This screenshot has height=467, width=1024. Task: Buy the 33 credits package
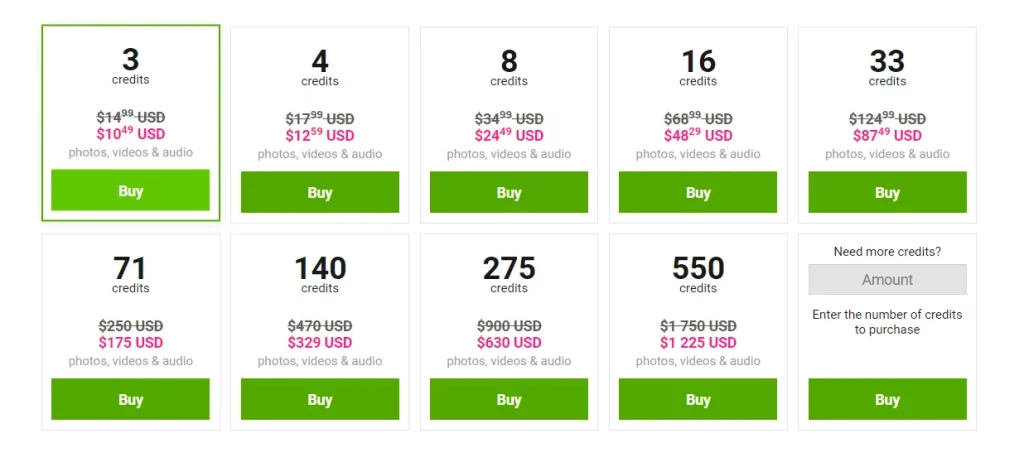[888, 192]
